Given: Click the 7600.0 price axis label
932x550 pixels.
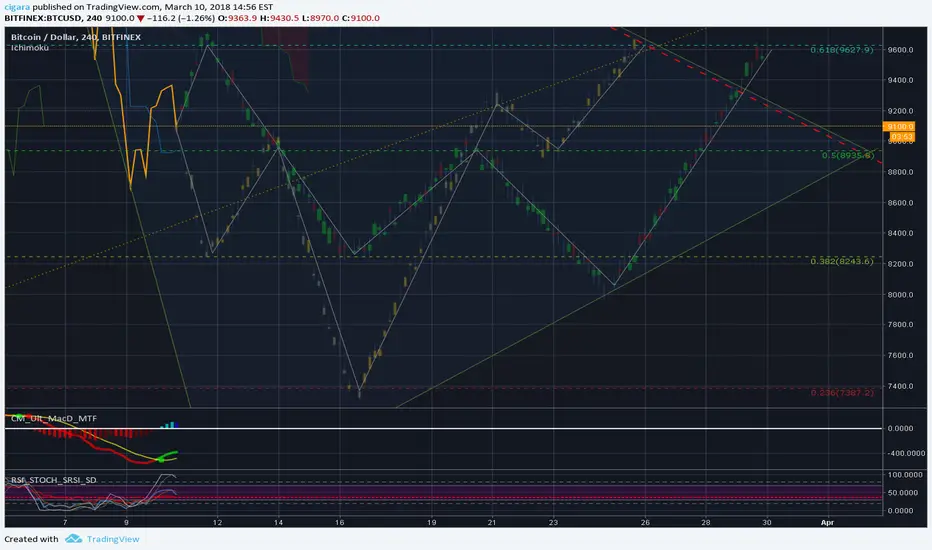Looking at the screenshot, I should click(900, 356).
